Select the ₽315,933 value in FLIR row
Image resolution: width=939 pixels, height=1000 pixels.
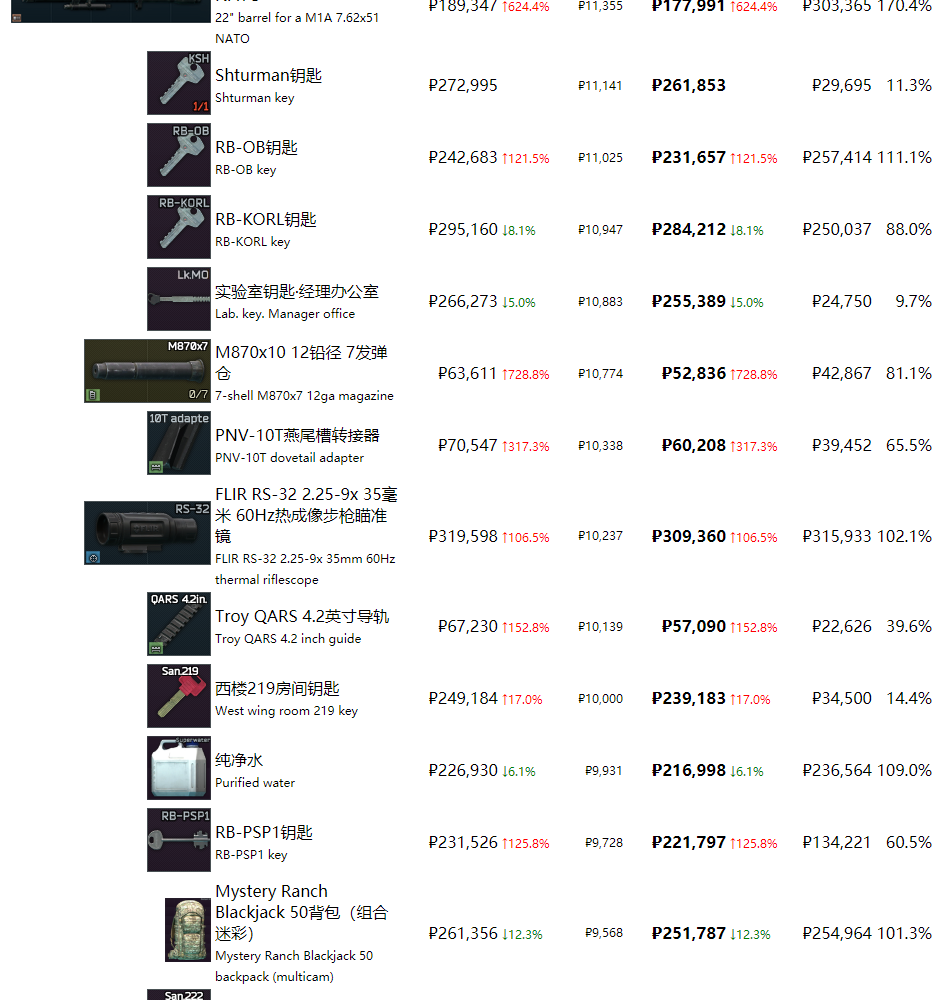837,536
